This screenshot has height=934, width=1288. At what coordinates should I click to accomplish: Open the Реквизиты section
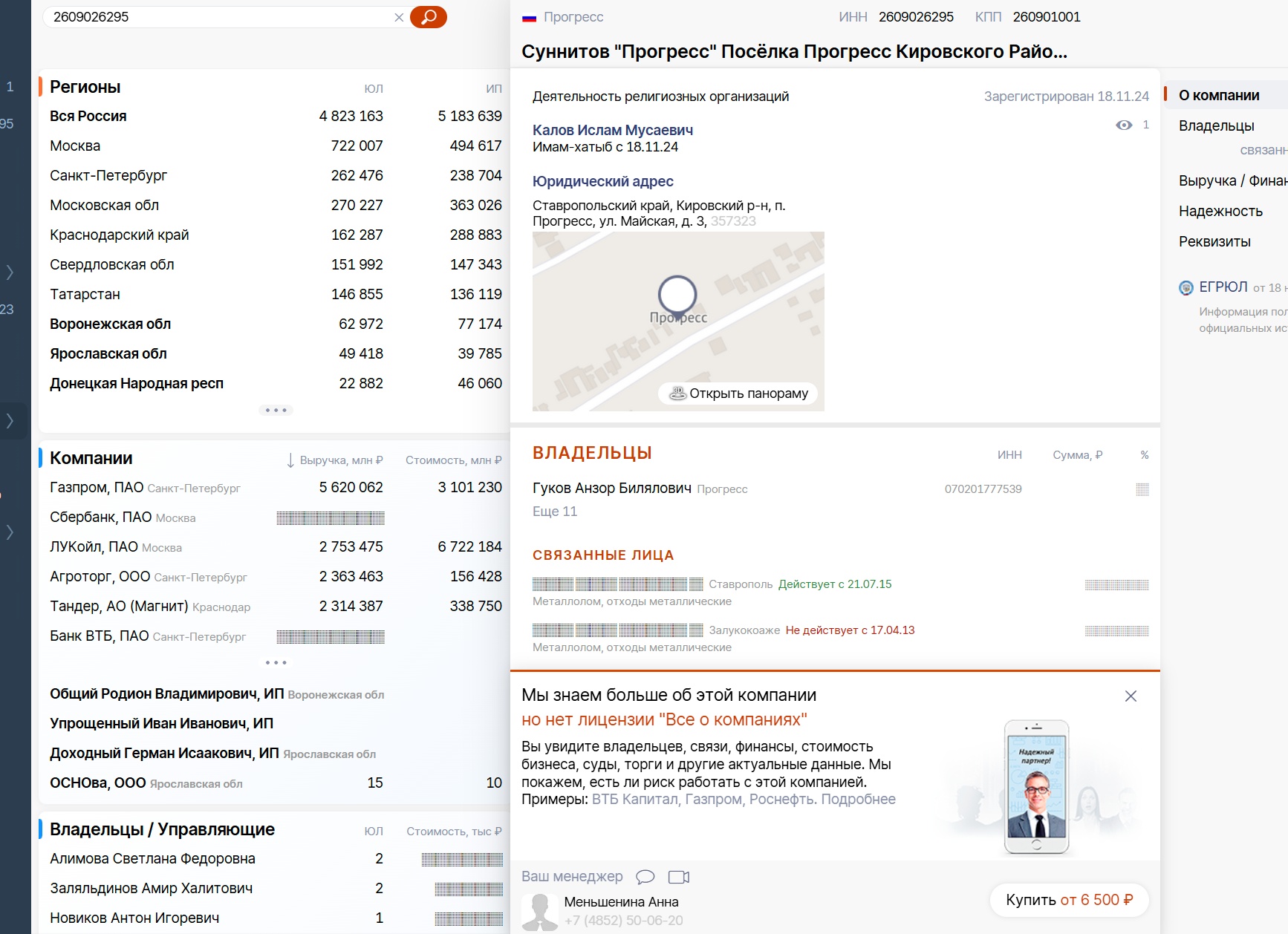[x=1214, y=241]
